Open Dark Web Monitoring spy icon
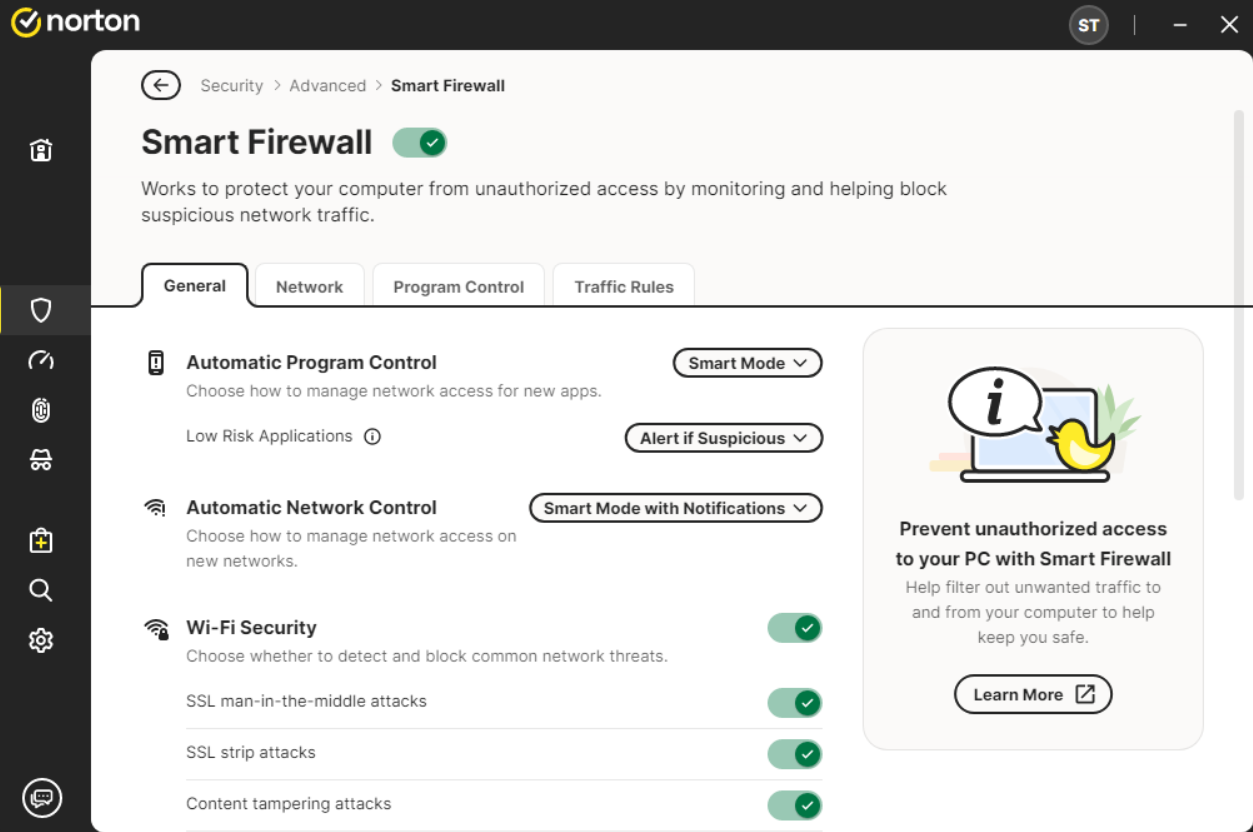 pos(40,459)
